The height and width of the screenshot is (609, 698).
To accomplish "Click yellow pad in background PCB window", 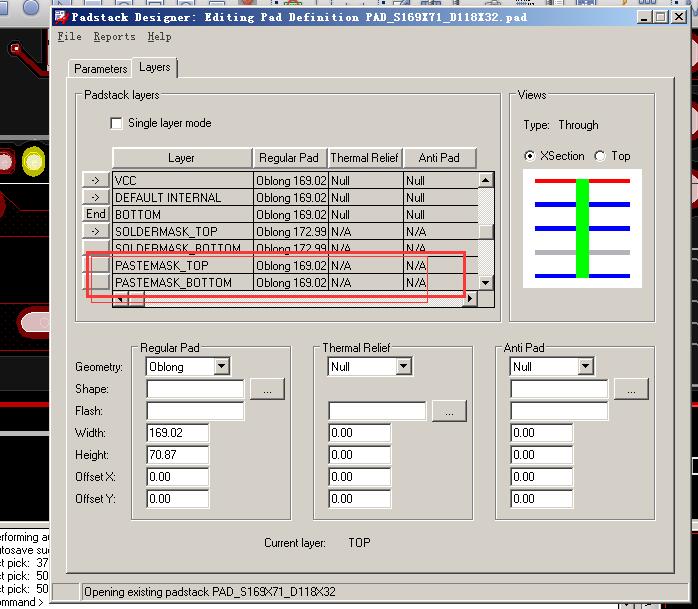I will (33, 161).
